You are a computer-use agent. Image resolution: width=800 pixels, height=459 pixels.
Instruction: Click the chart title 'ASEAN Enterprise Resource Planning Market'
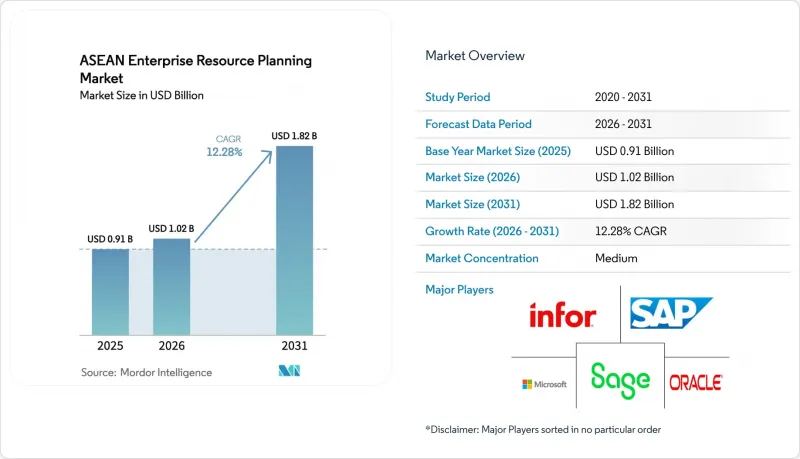point(195,69)
